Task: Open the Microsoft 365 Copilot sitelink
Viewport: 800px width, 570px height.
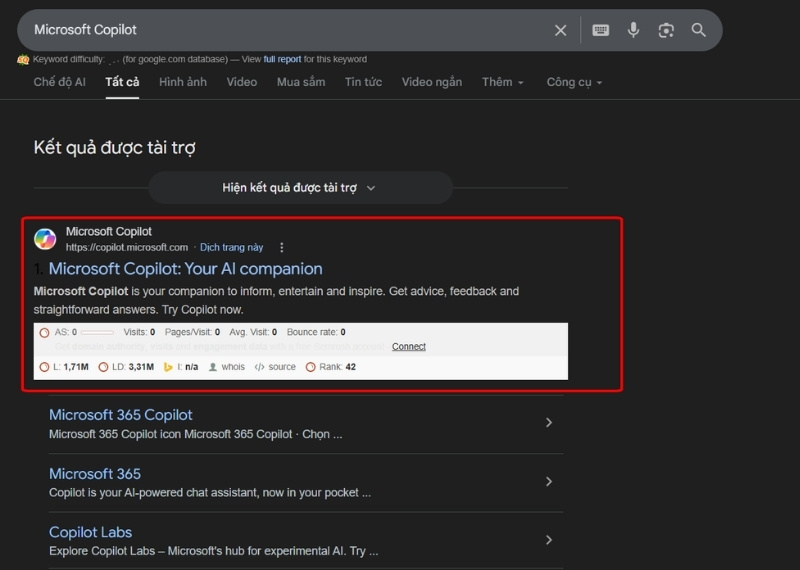Action: 121,415
